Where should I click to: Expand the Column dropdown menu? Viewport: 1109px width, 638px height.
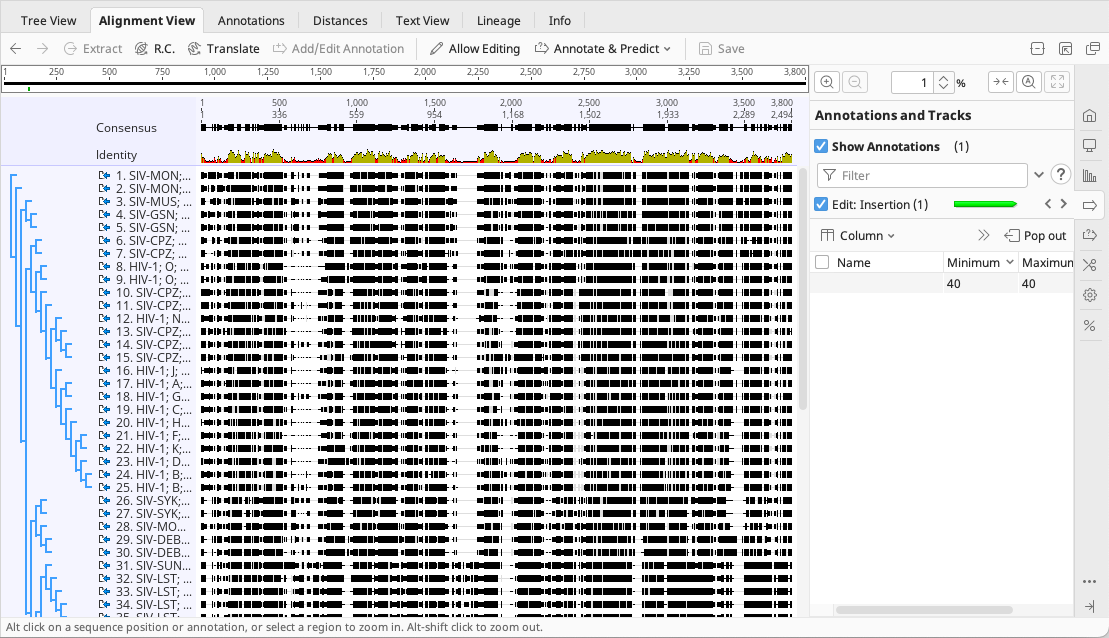click(857, 236)
